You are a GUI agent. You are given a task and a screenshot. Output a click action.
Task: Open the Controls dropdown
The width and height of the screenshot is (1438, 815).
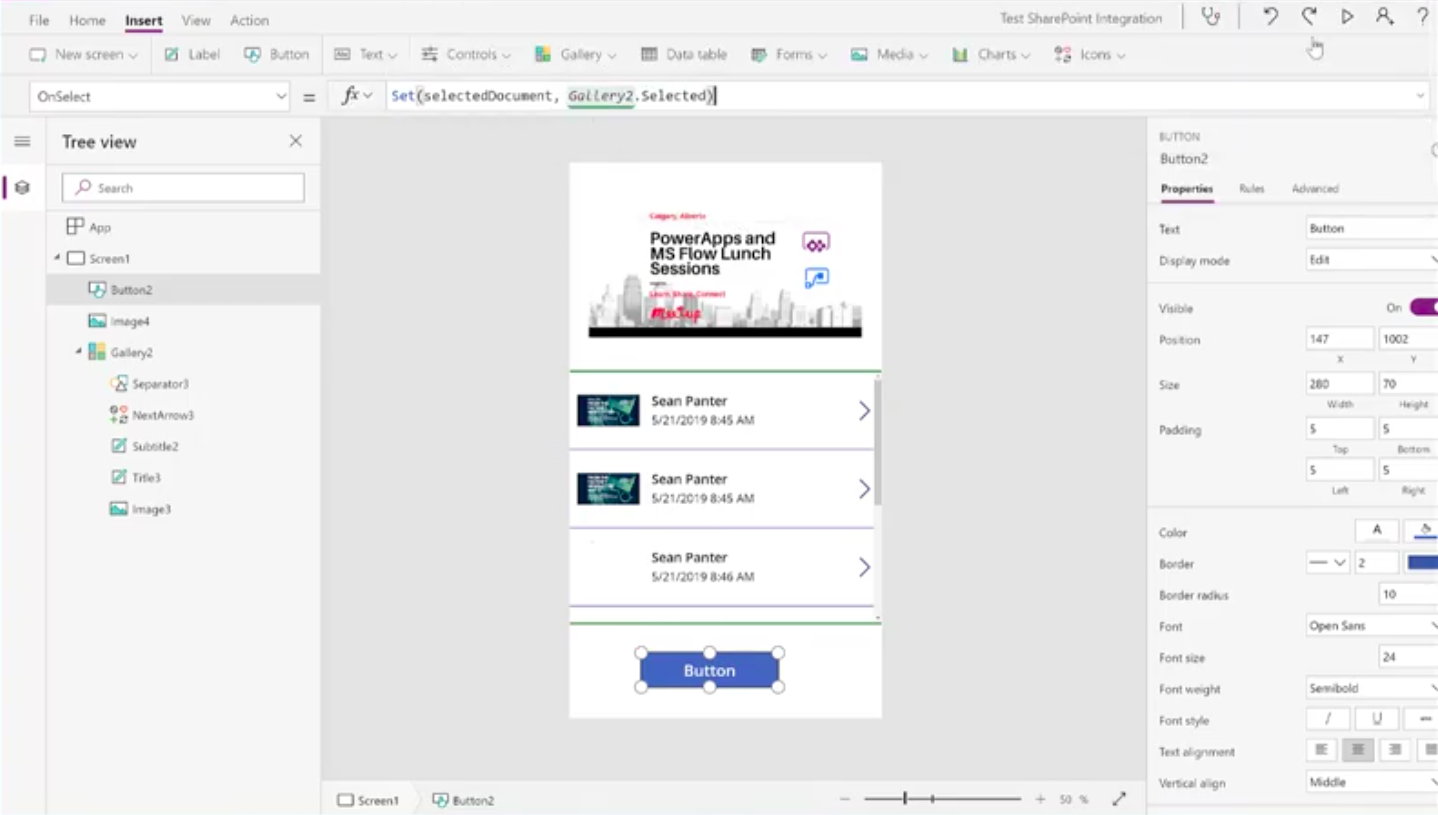point(466,54)
